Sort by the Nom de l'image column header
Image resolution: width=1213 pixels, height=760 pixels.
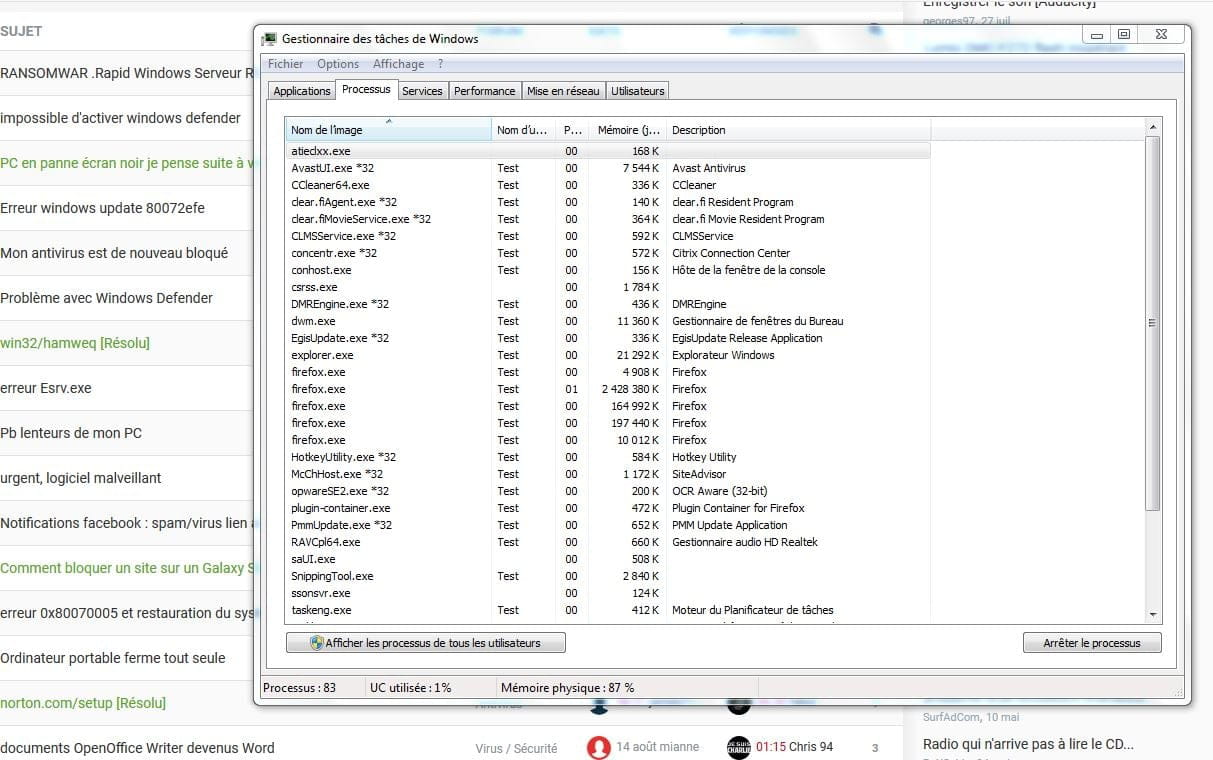388,130
